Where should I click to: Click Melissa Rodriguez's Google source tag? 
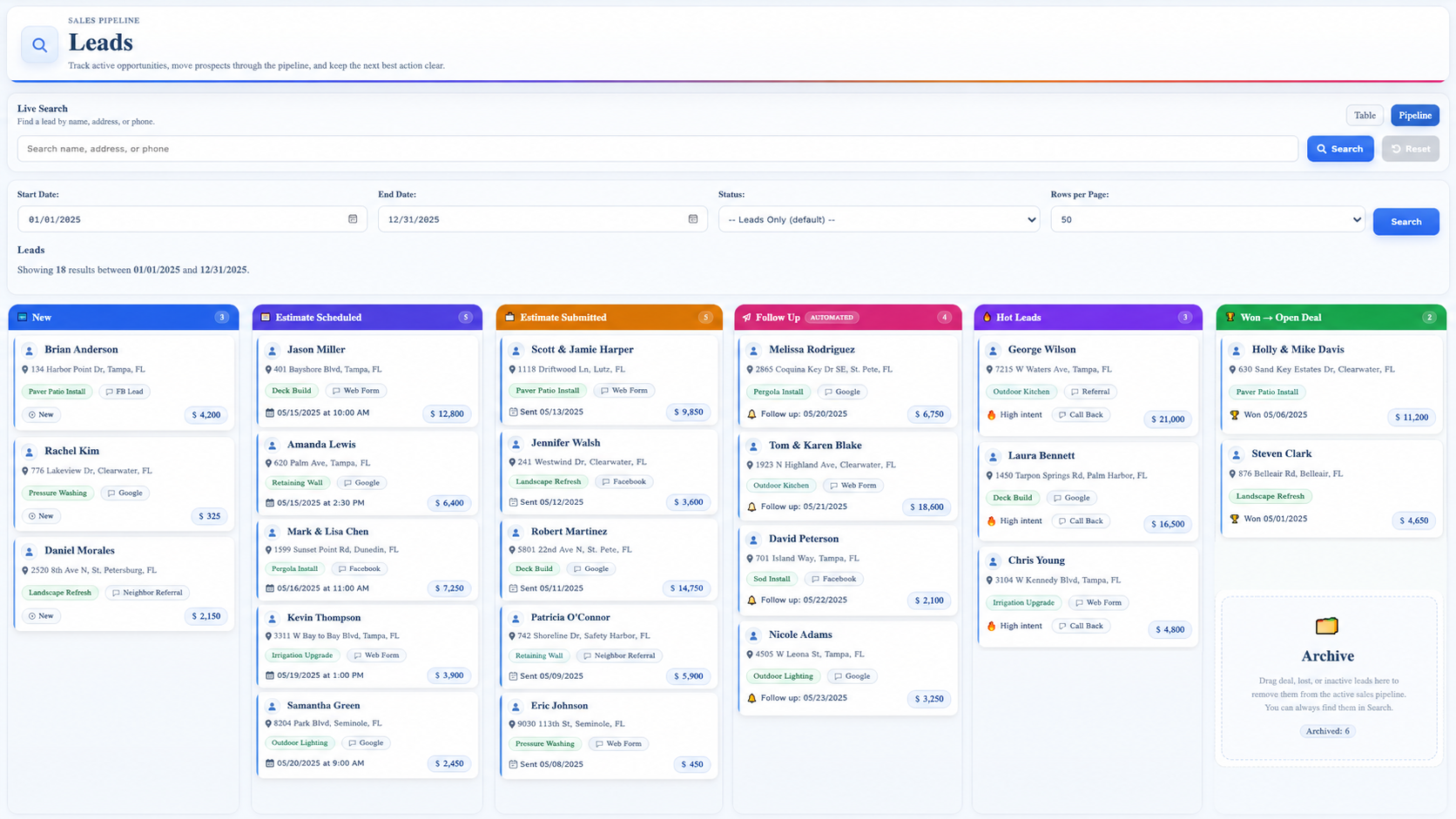point(842,392)
